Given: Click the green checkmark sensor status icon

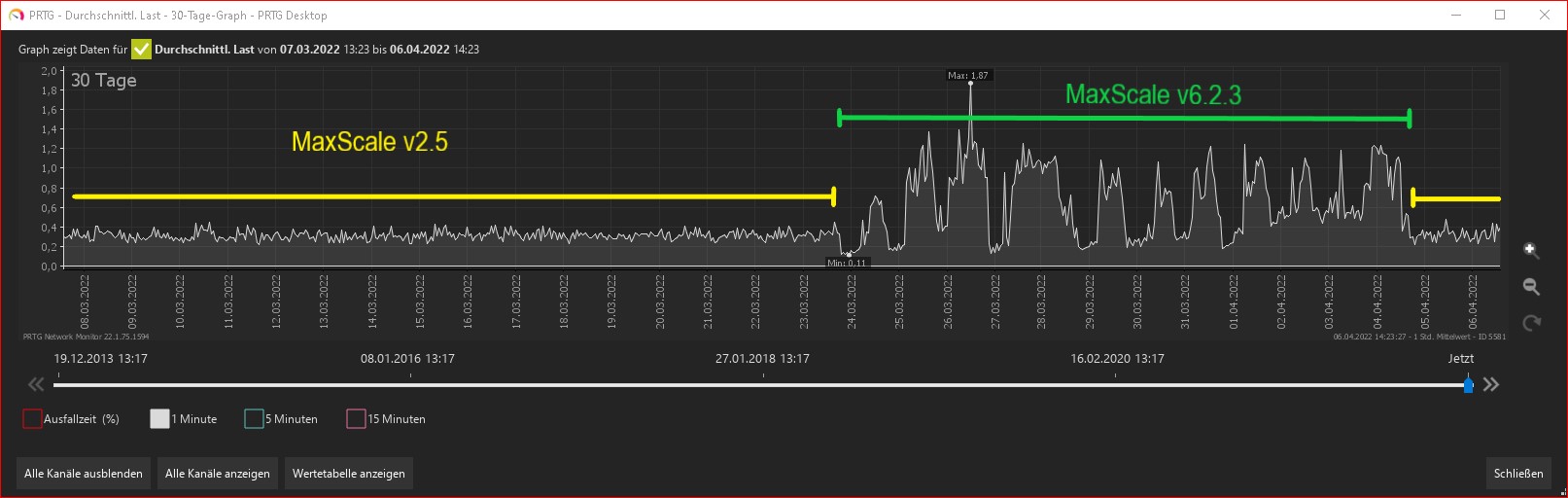Looking at the screenshot, I should coord(142,49).
